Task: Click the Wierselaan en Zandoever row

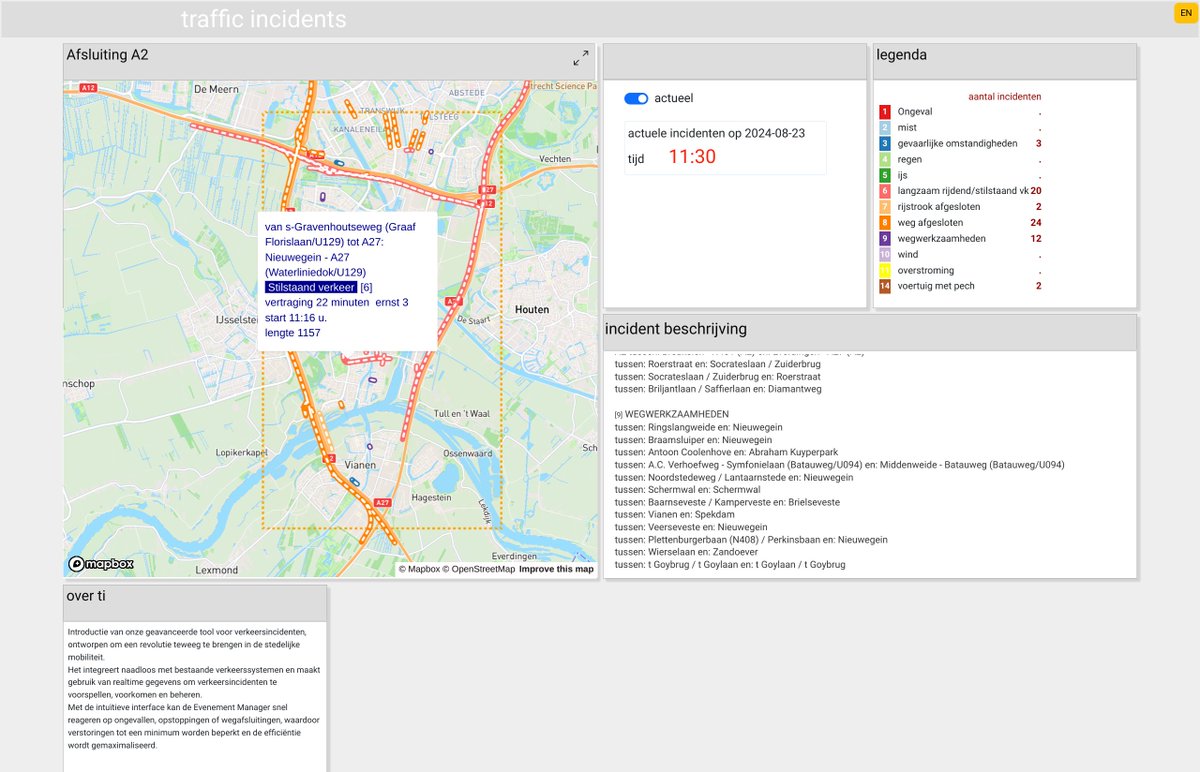Action: click(x=686, y=553)
